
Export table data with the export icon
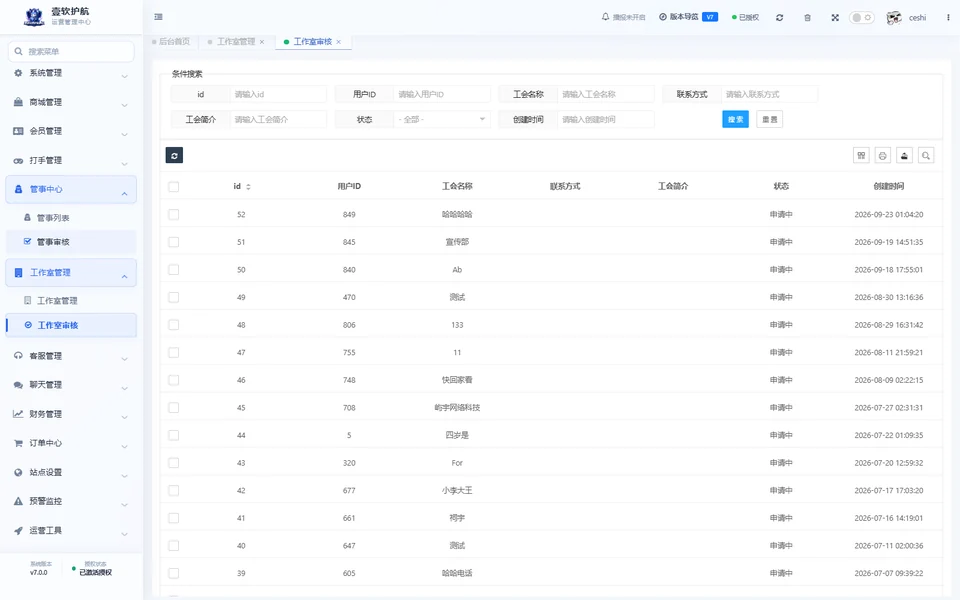click(904, 156)
